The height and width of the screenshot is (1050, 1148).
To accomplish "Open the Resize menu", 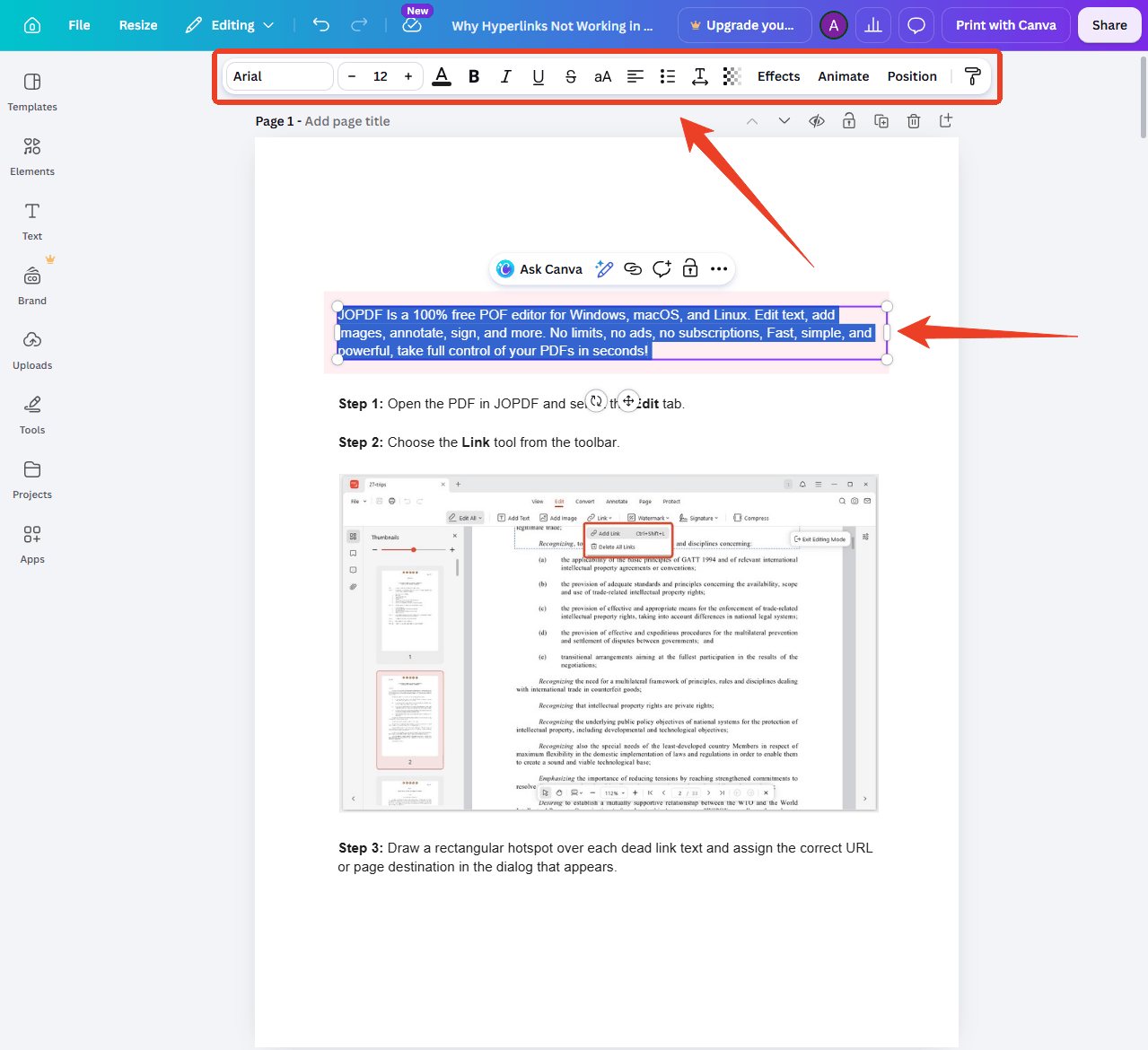I will click(x=138, y=25).
